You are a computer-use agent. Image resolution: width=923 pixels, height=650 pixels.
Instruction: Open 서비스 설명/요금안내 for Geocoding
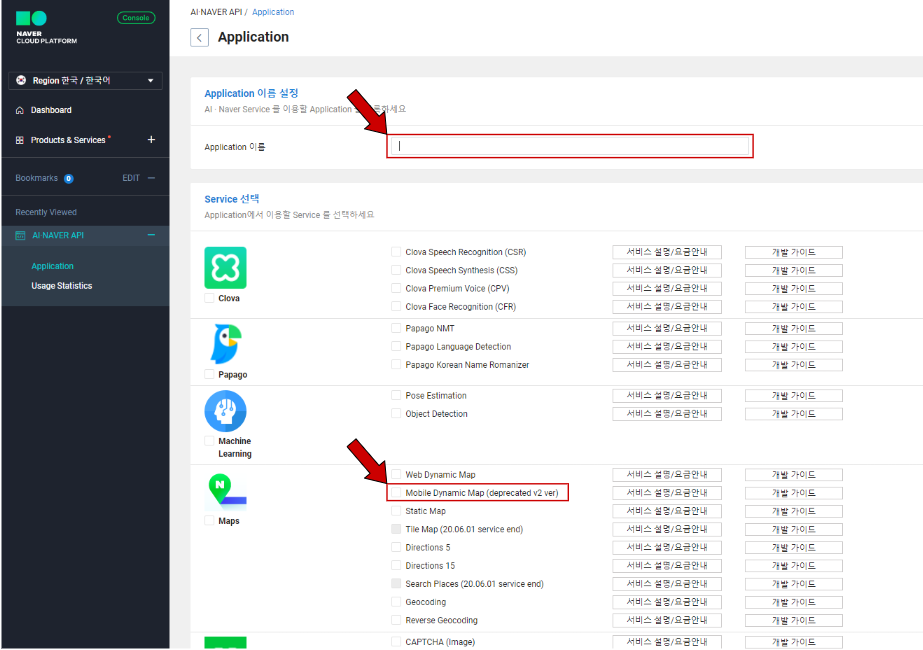click(x=667, y=602)
